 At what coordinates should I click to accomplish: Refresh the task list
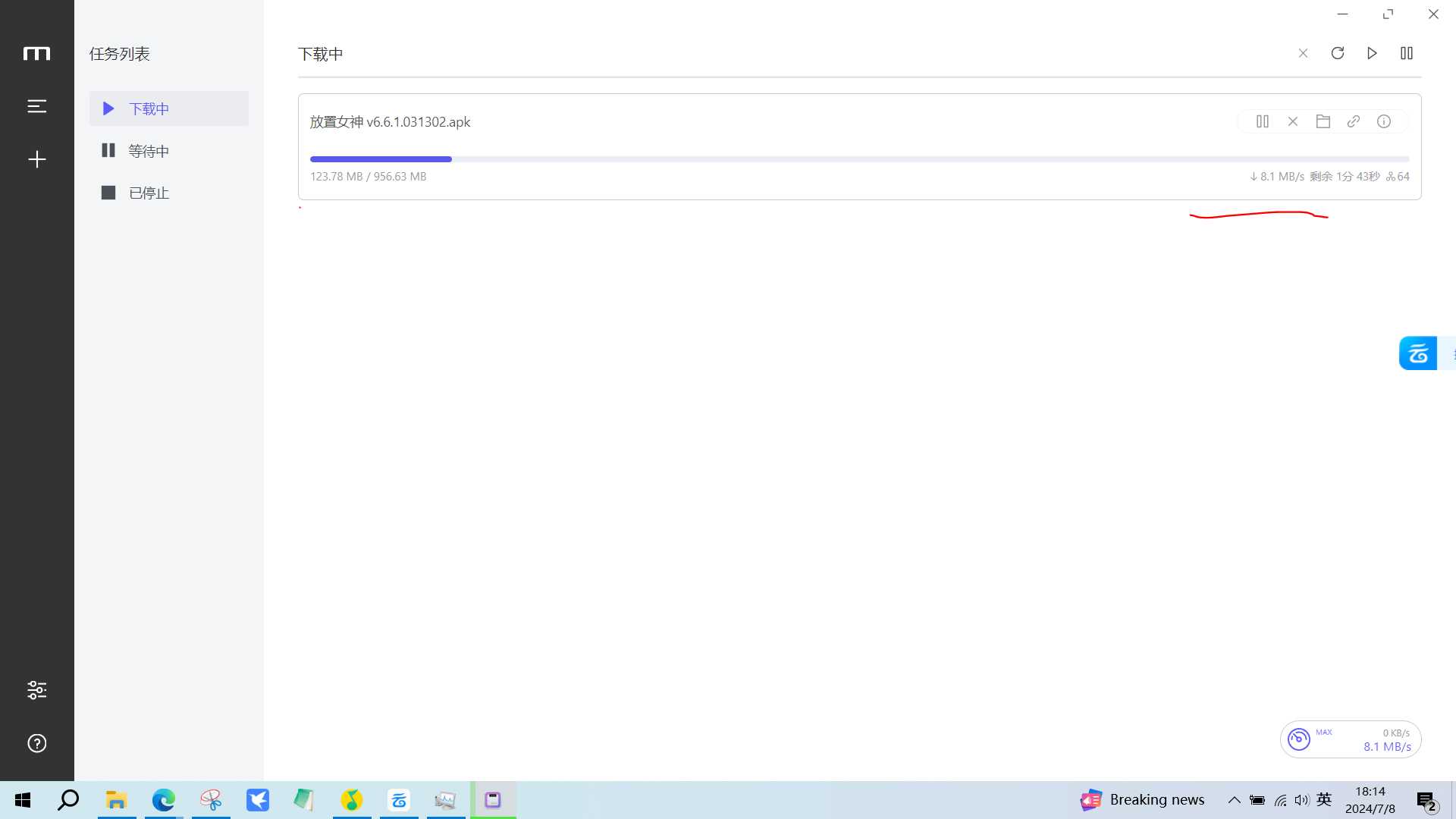click(x=1338, y=53)
